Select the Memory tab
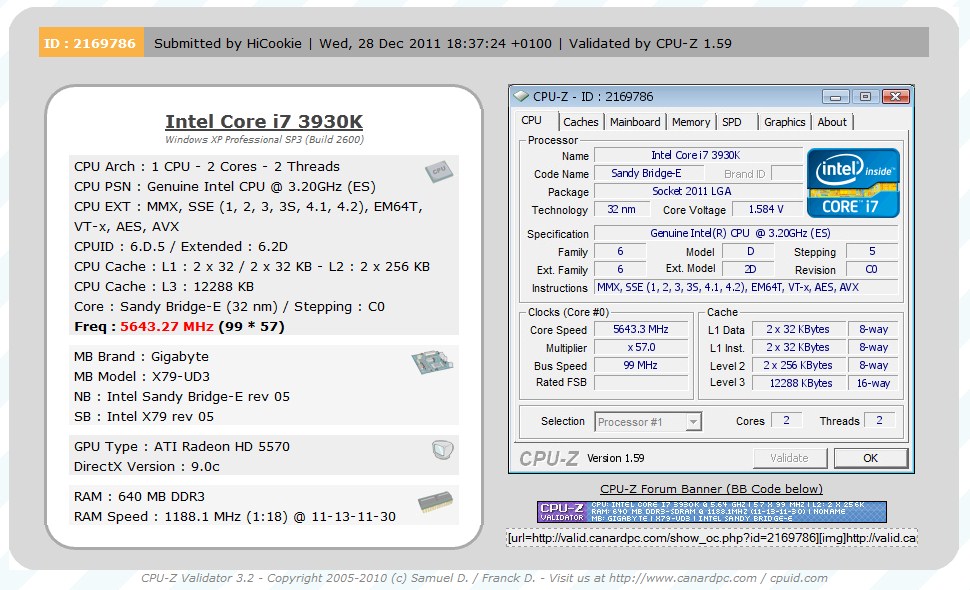 pyautogui.click(x=691, y=122)
